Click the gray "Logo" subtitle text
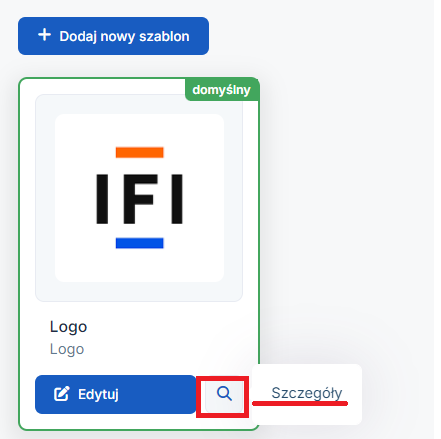Image resolution: width=441 pixels, height=439 pixels. click(x=67, y=349)
